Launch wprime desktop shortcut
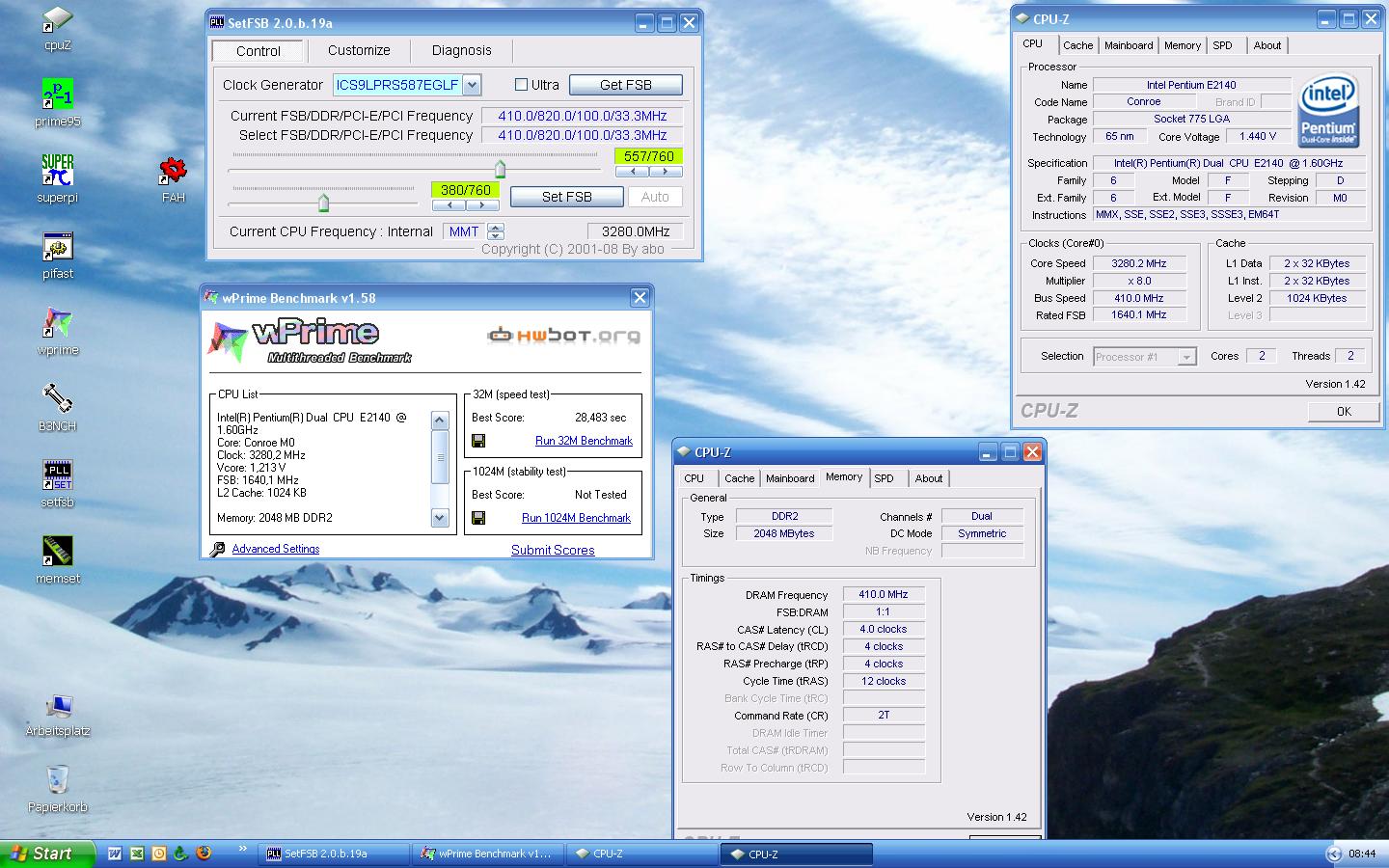The height and width of the screenshot is (868, 1389). 58,332
